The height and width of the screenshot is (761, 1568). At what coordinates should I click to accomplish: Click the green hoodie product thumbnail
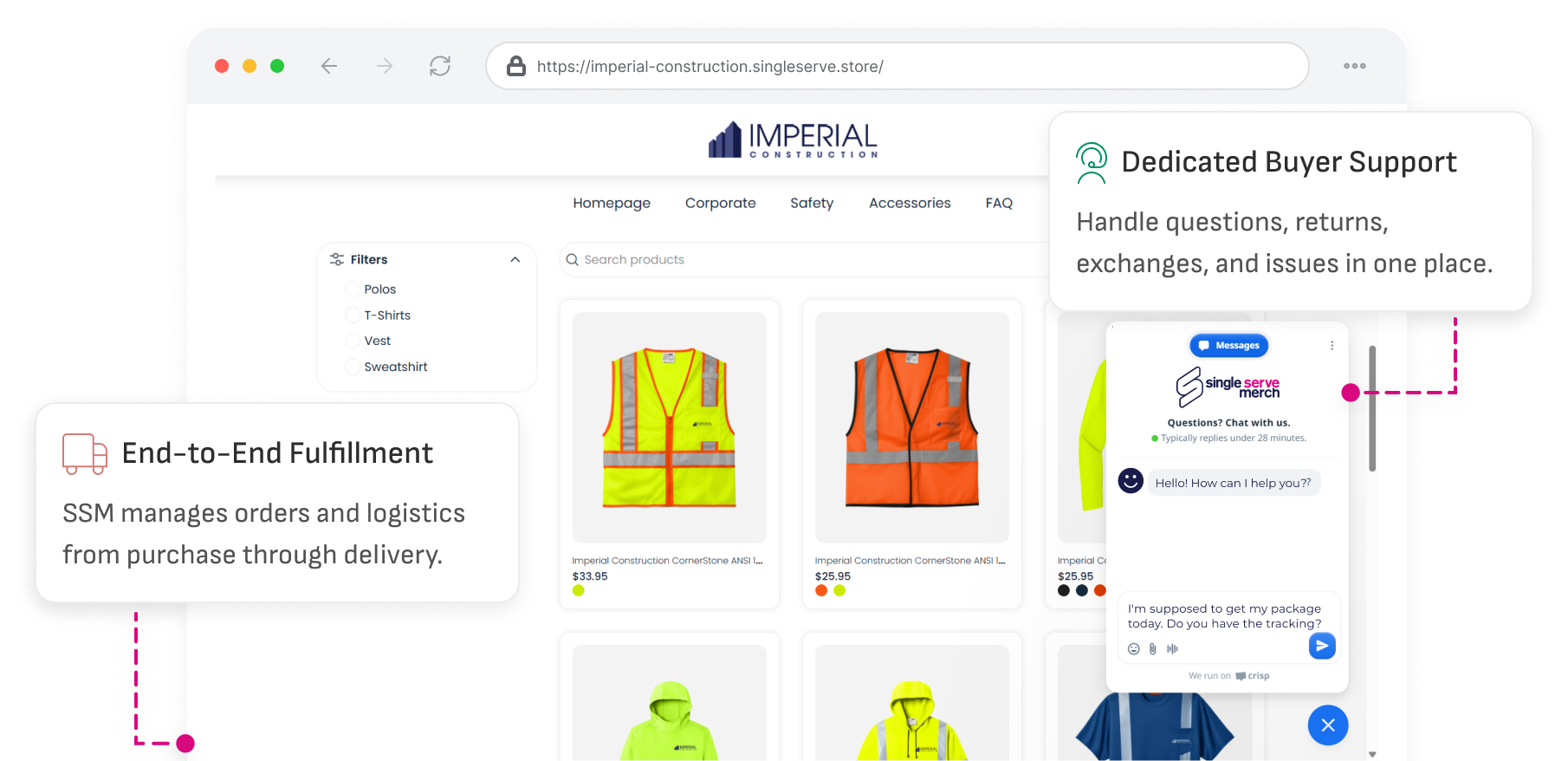point(670,703)
